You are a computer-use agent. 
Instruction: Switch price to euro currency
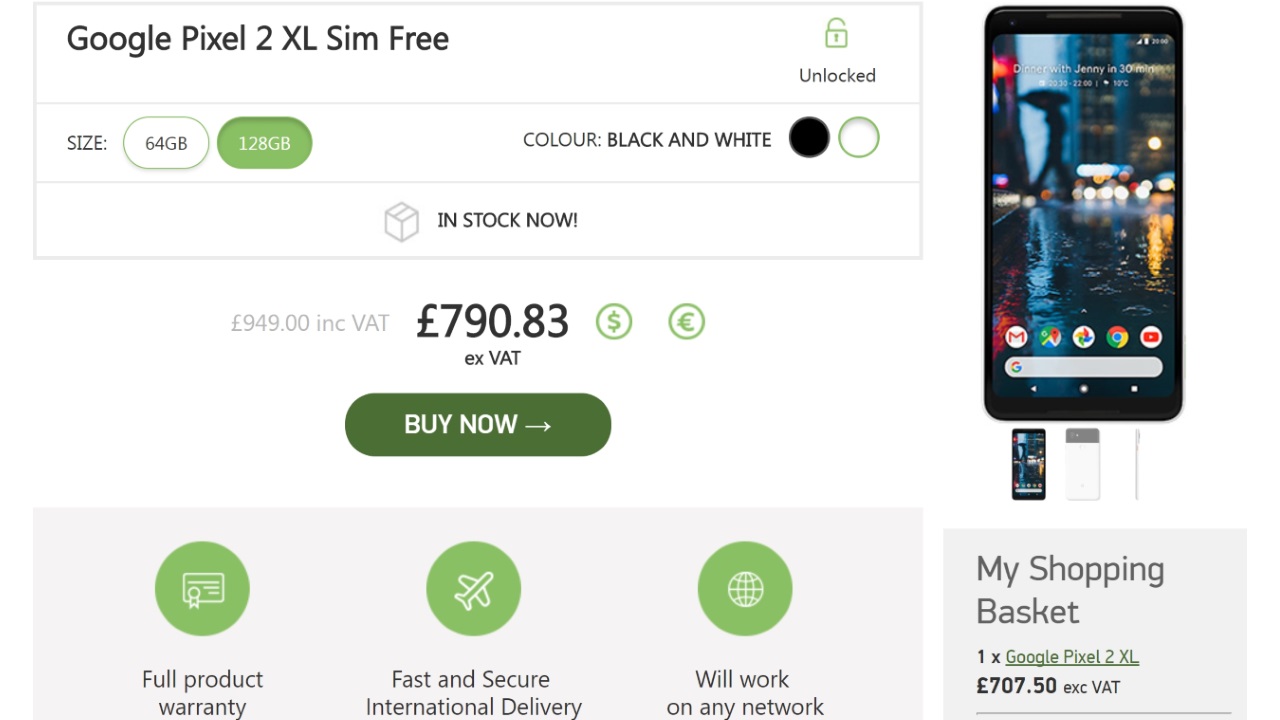coord(686,322)
